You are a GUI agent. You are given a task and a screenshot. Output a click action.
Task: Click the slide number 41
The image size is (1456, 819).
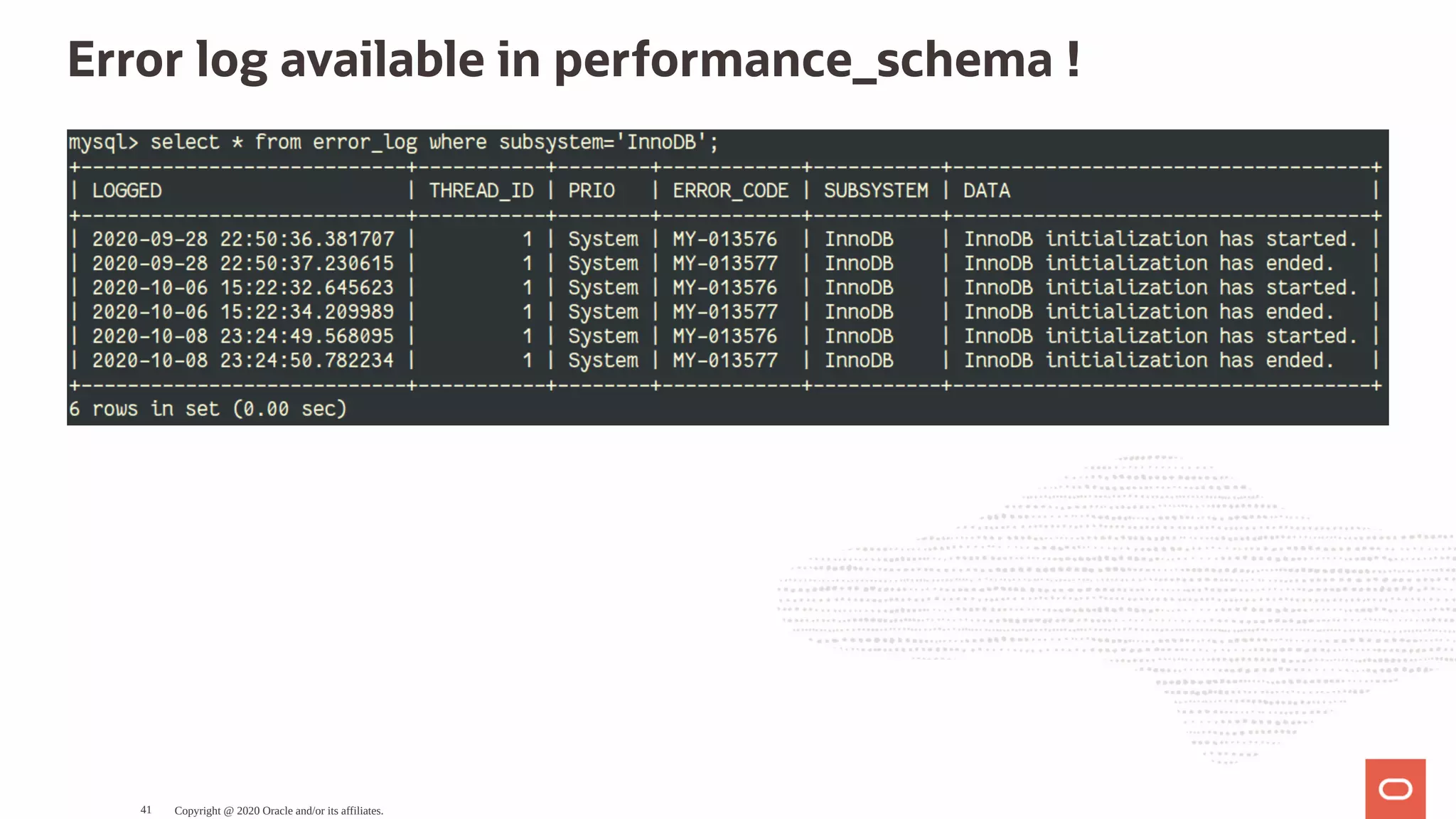(x=146, y=810)
